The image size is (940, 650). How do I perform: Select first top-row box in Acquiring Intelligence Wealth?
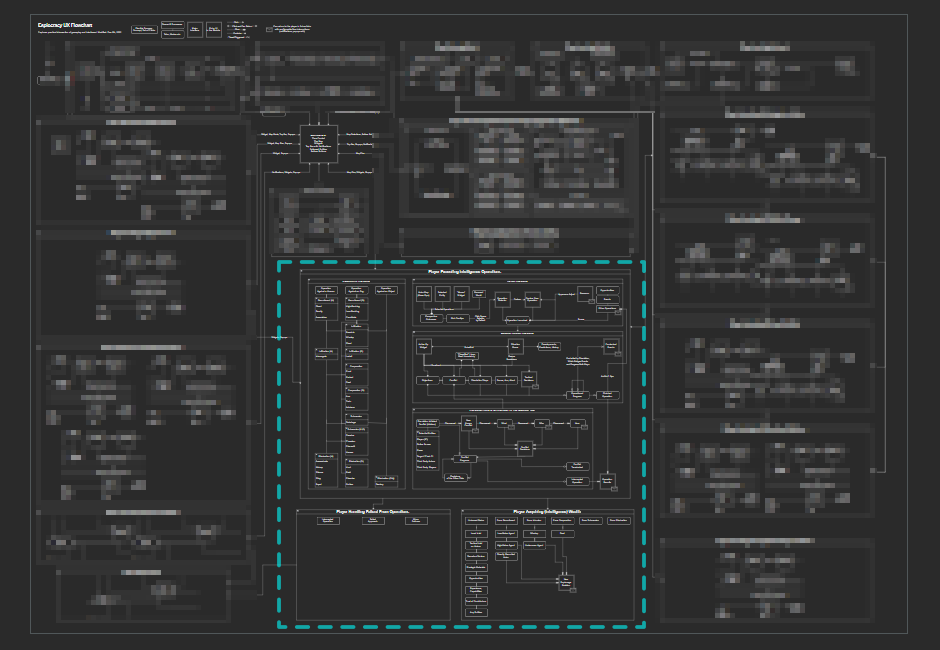pos(476,521)
